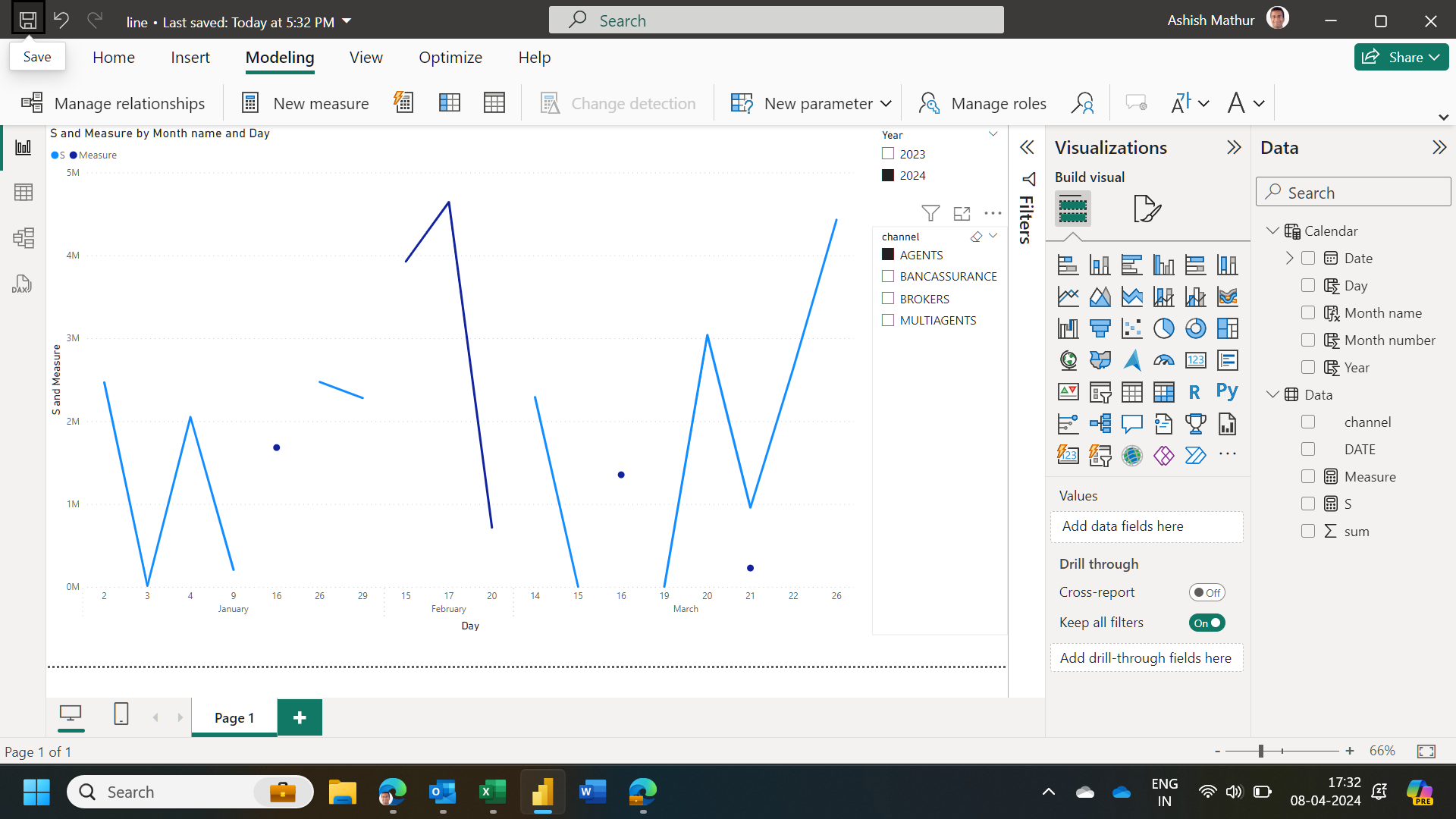This screenshot has height=819, width=1456.
Task: Click the Manage roles button
Action: tap(982, 103)
